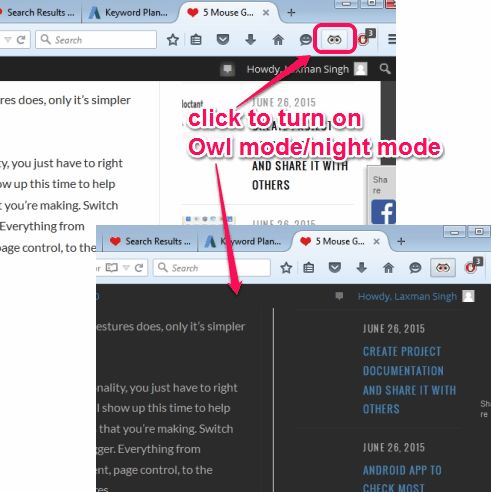The width and height of the screenshot is (491, 492).
Task: Reload page in top window
Action: 21,40
